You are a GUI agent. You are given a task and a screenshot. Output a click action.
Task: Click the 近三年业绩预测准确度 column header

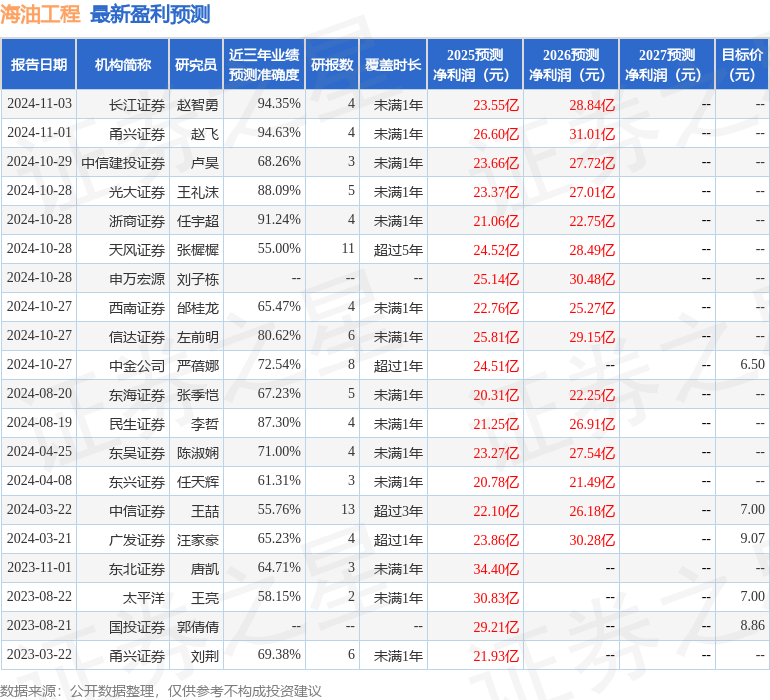(264, 64)
